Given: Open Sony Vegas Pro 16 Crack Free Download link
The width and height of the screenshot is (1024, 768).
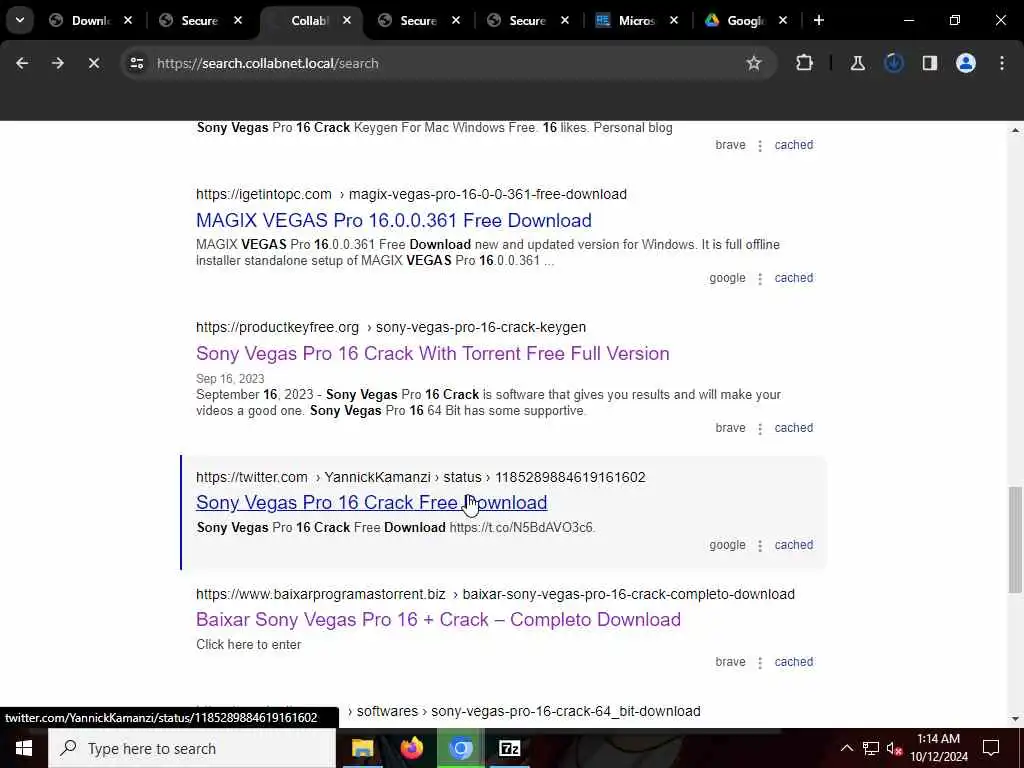Looking at the screenshot, I should [x=372, y=502].
